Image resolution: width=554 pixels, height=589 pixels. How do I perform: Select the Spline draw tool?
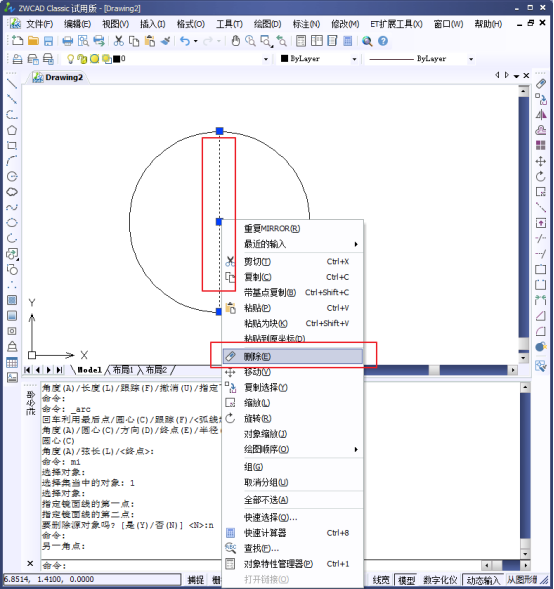tap(12, 207)
